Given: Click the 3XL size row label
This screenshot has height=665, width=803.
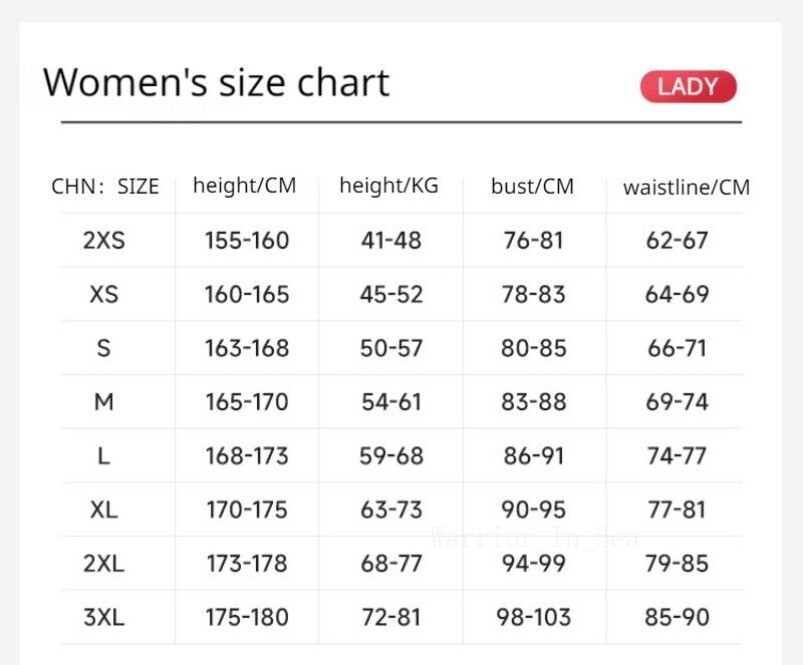Looking at the screenshot, I should (x=104, y=617).
